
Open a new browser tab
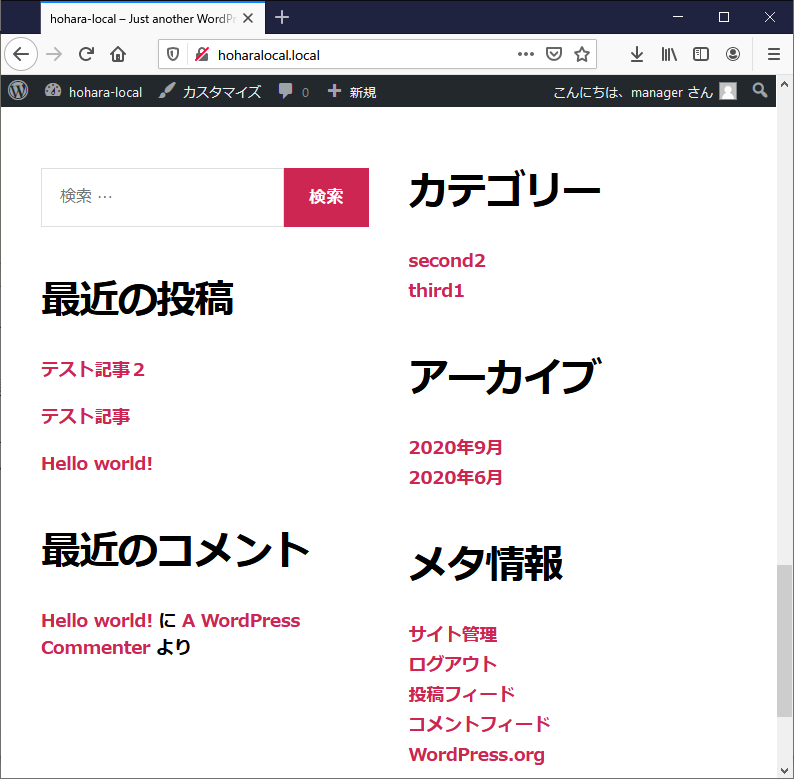pos(282,17)
